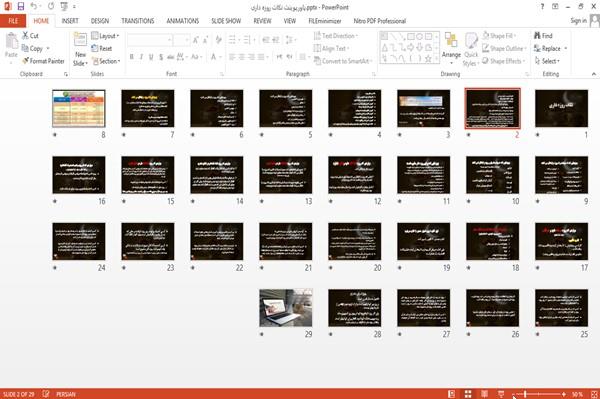Click the Normal view icon in status bar
Viewport: 600px width, 399px height.
(x=452, y=394)
